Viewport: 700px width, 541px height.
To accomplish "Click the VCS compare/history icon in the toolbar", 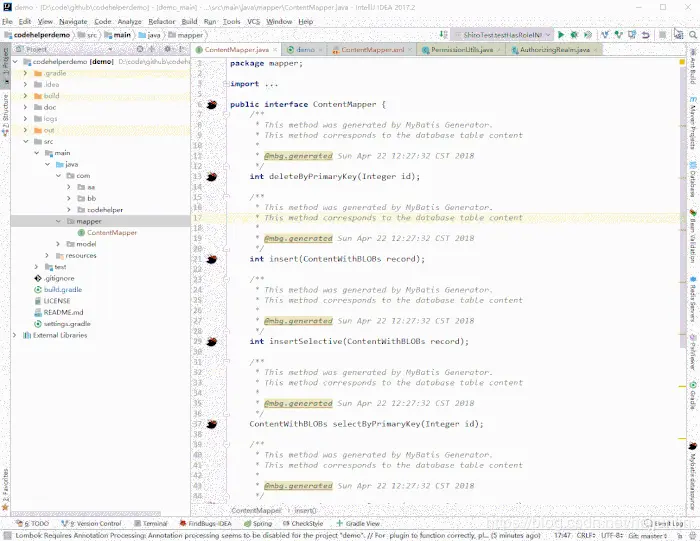I will pyautogui.click(x=632, y=35).
